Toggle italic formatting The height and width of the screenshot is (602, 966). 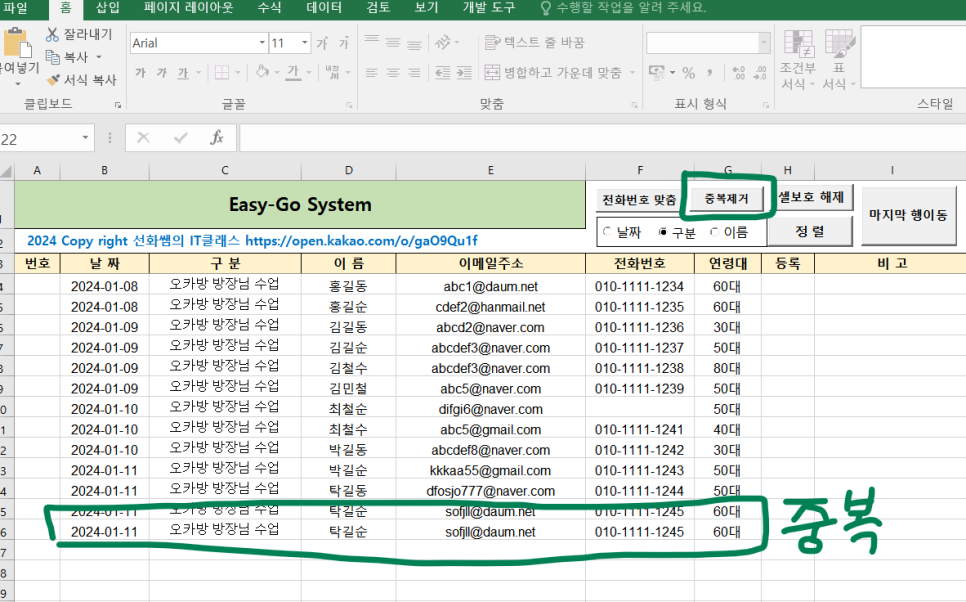(161, 73)
